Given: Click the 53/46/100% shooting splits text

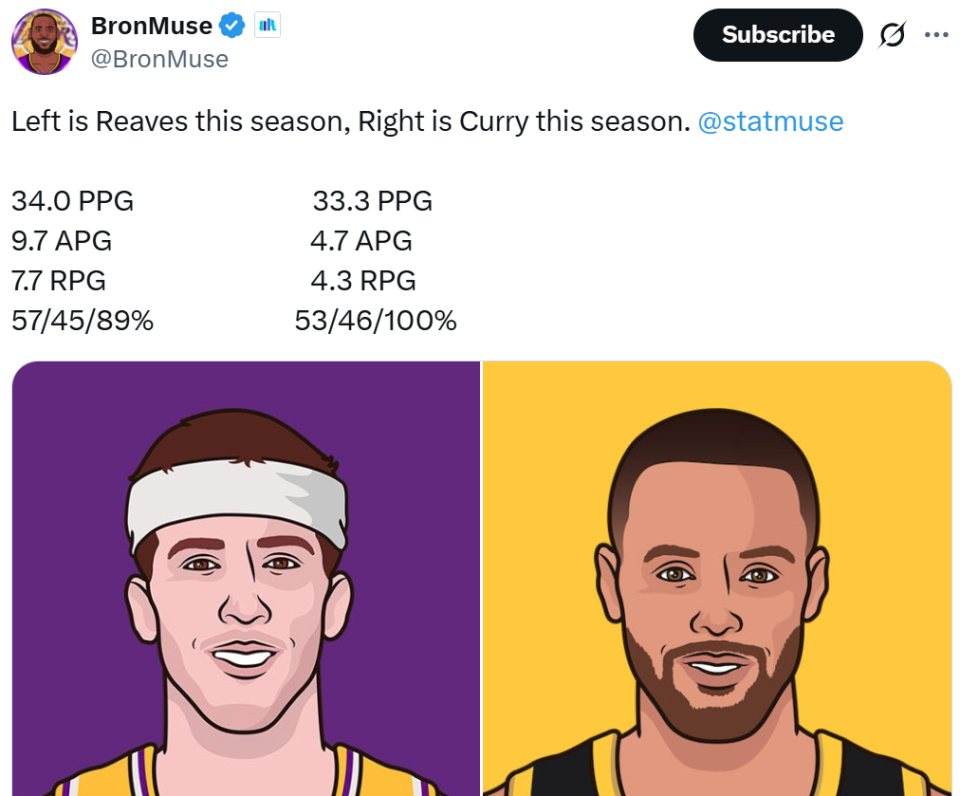Looking at the screenshot, I should click(x=375, y=321).
